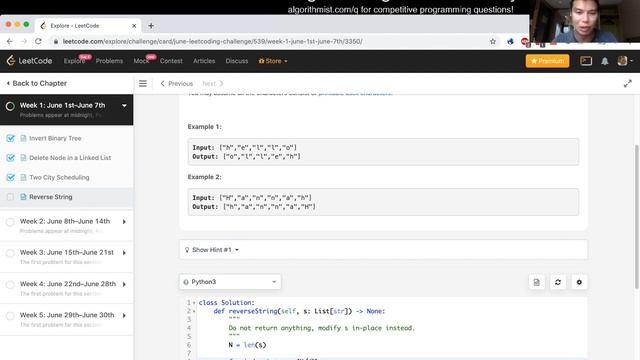The height and width of the screenshot is (360, 640).
Task: Click the Week 4 progress circle
Action: (x=10, y=284)
